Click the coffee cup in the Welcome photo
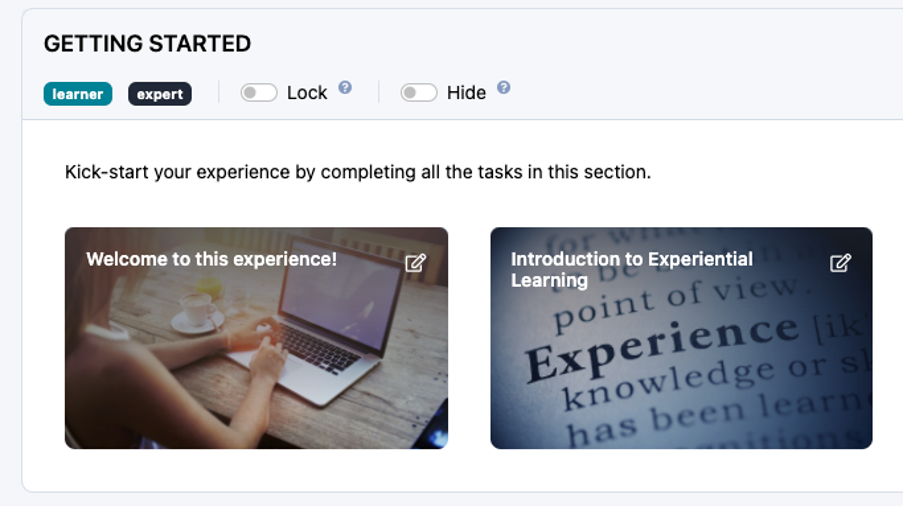This screenshot has width=904, height=506. pyautogui.click(x=193, y=308)
